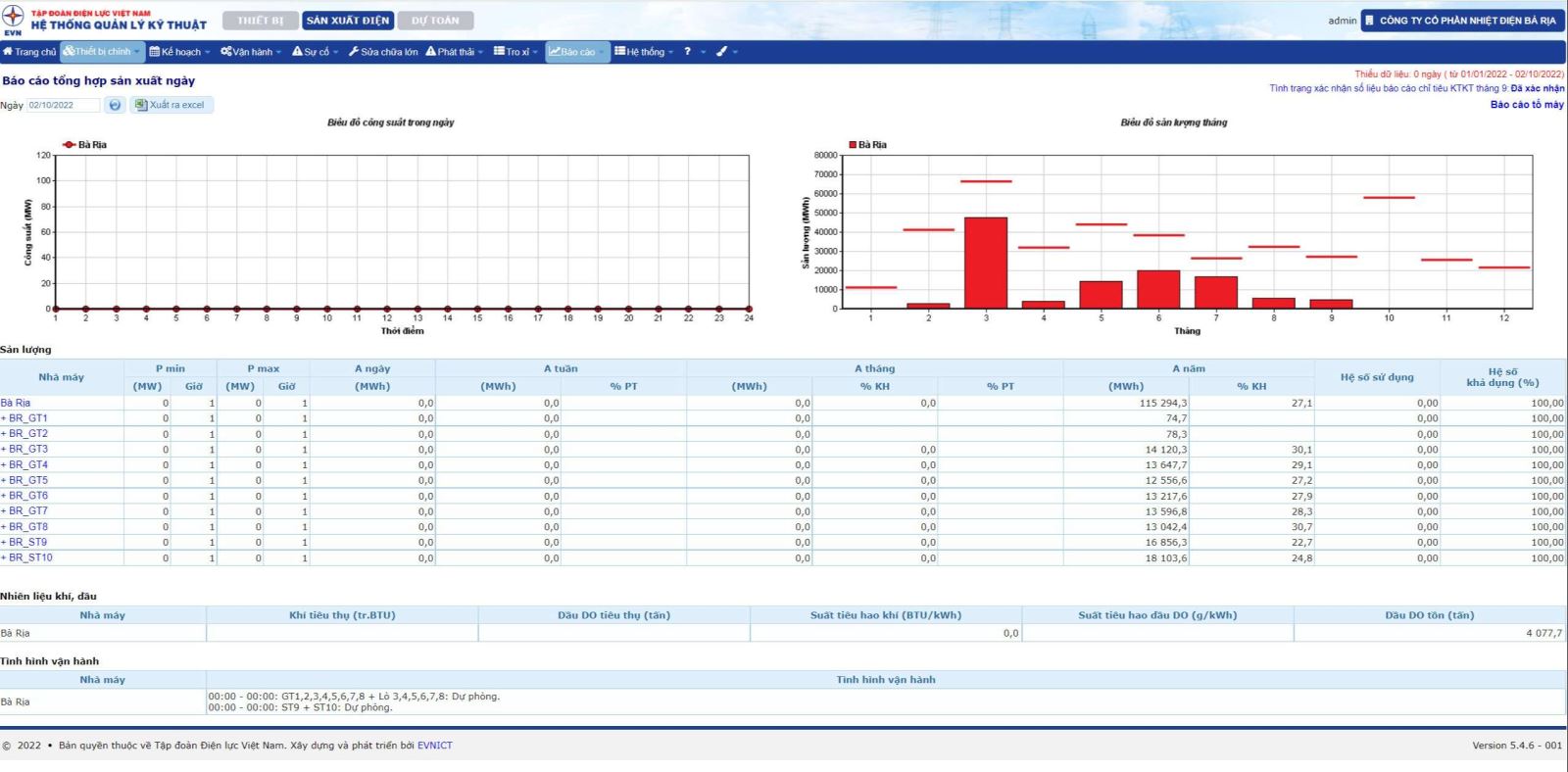
Task: Click the Ngày date input field
Action: click(x=63, y=105)
